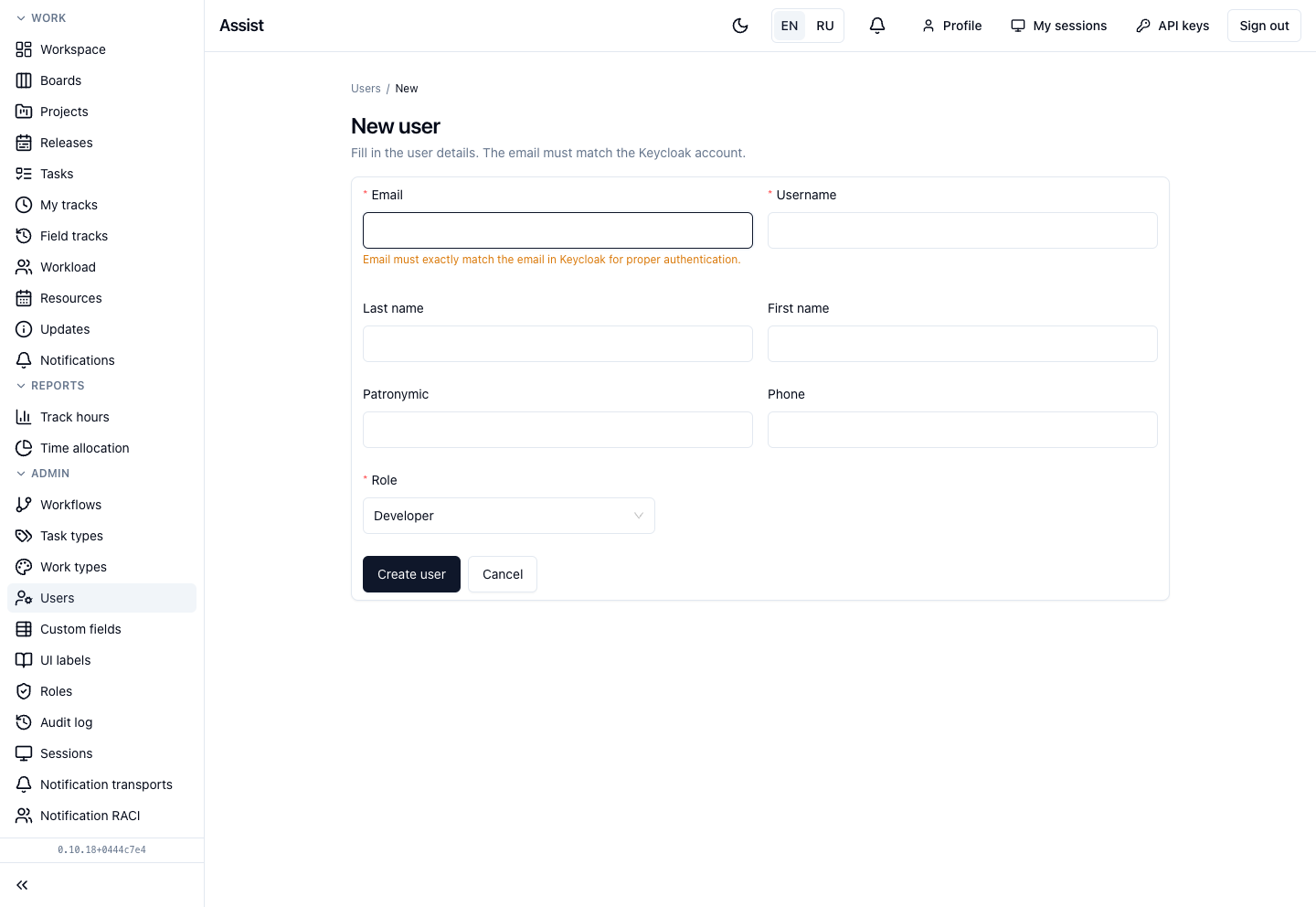Toggle dark mode moon icon
Viewport: 1316px width, 907px height.
tap(740, 26)
